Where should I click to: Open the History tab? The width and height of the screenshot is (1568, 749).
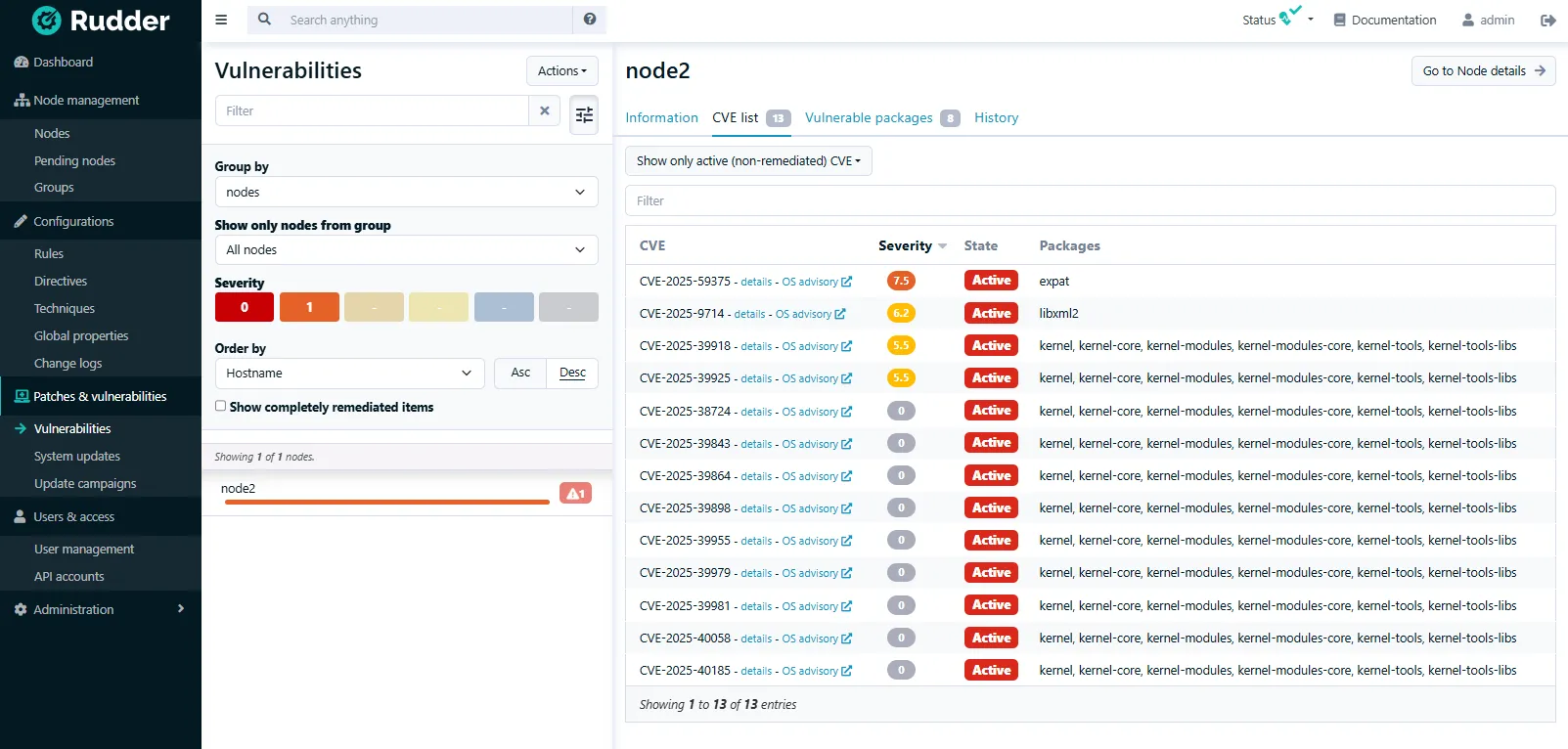[996, 117]
